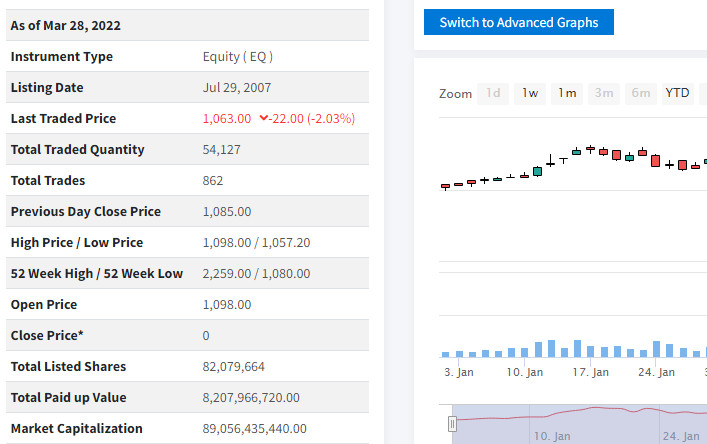Click the 10. Jan axis label

(x=524, y=372)
